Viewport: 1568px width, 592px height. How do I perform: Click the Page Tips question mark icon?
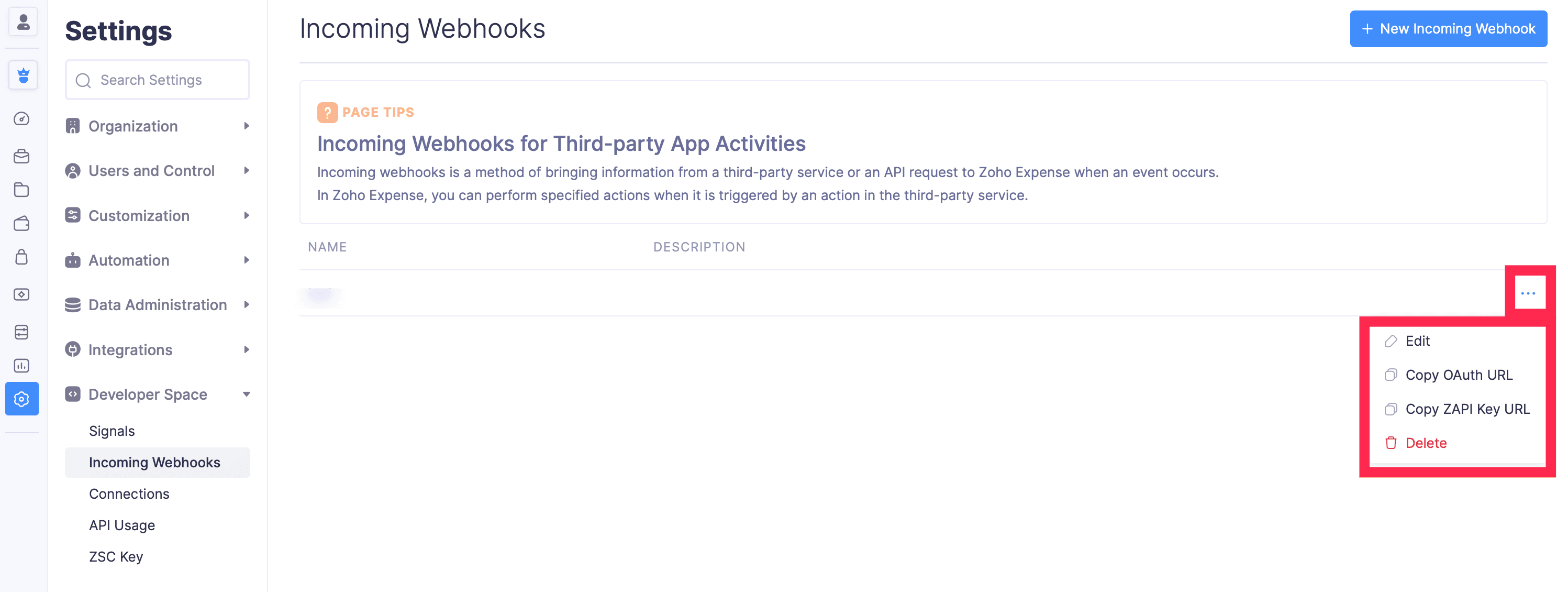(x=327, y=112)
